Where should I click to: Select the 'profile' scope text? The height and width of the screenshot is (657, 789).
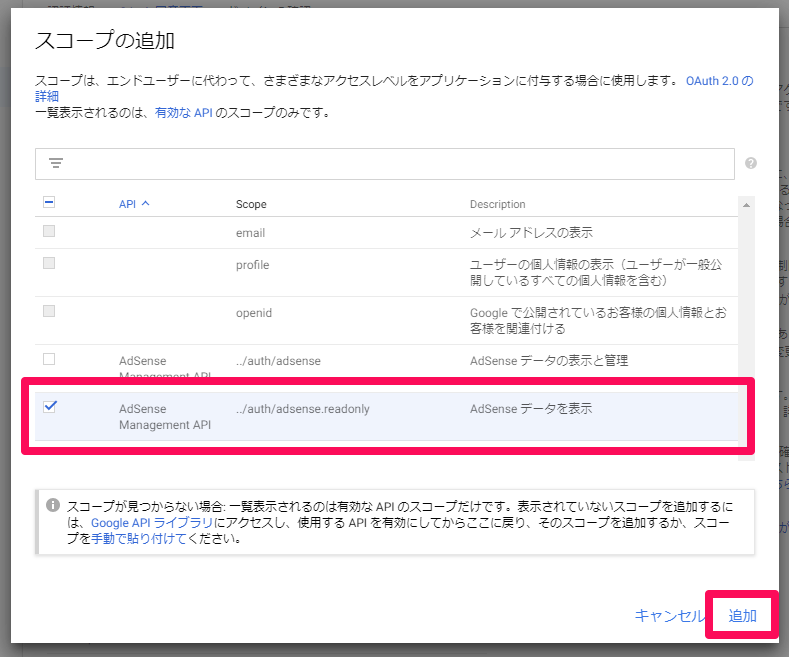click(252, 265)
